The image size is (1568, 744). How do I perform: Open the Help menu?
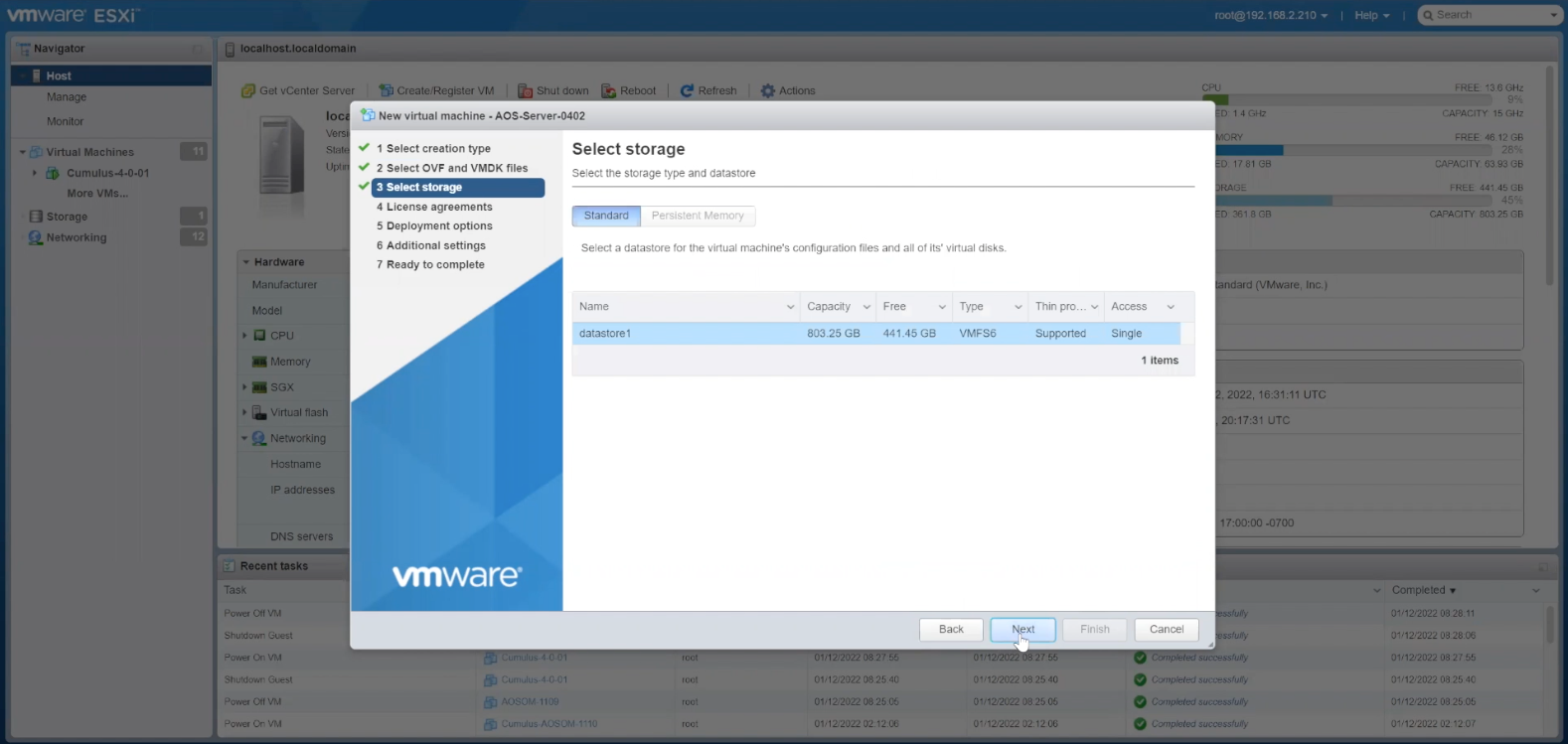click(1372, 15)
